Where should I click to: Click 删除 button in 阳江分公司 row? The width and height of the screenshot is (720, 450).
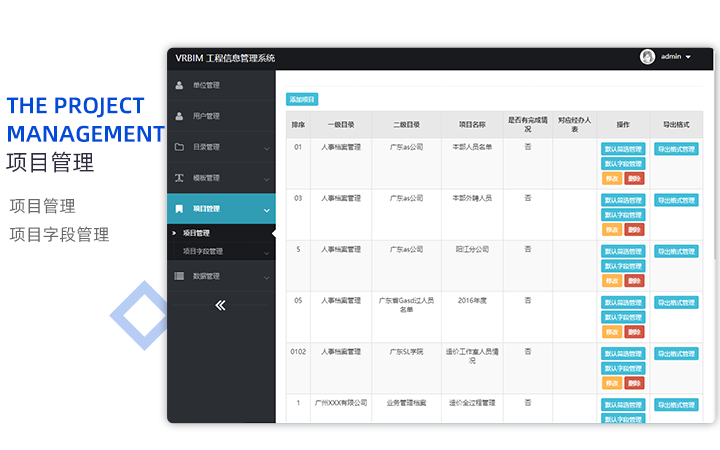coord(634,281)
